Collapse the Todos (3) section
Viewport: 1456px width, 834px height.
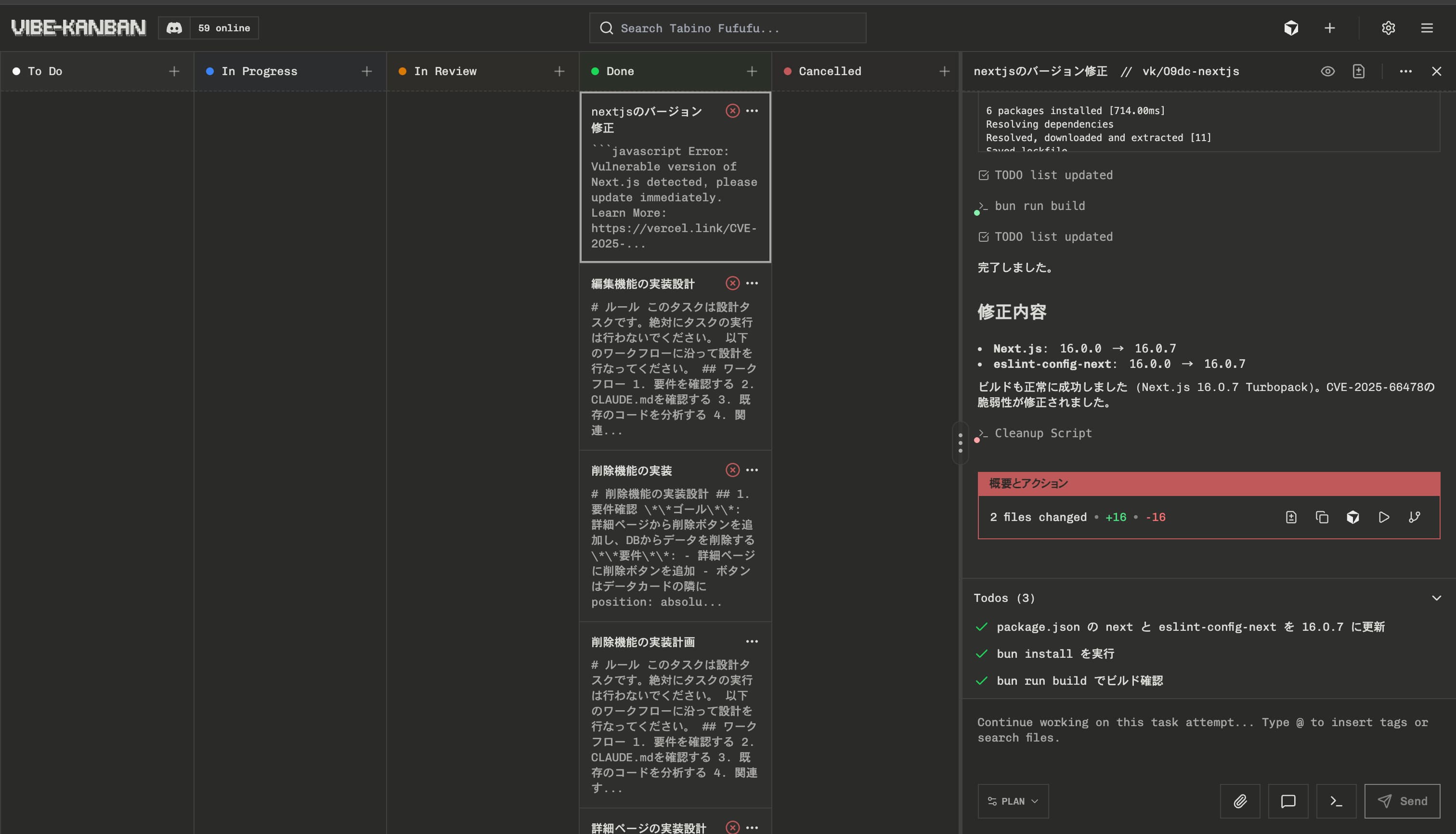coord(1437,598)
